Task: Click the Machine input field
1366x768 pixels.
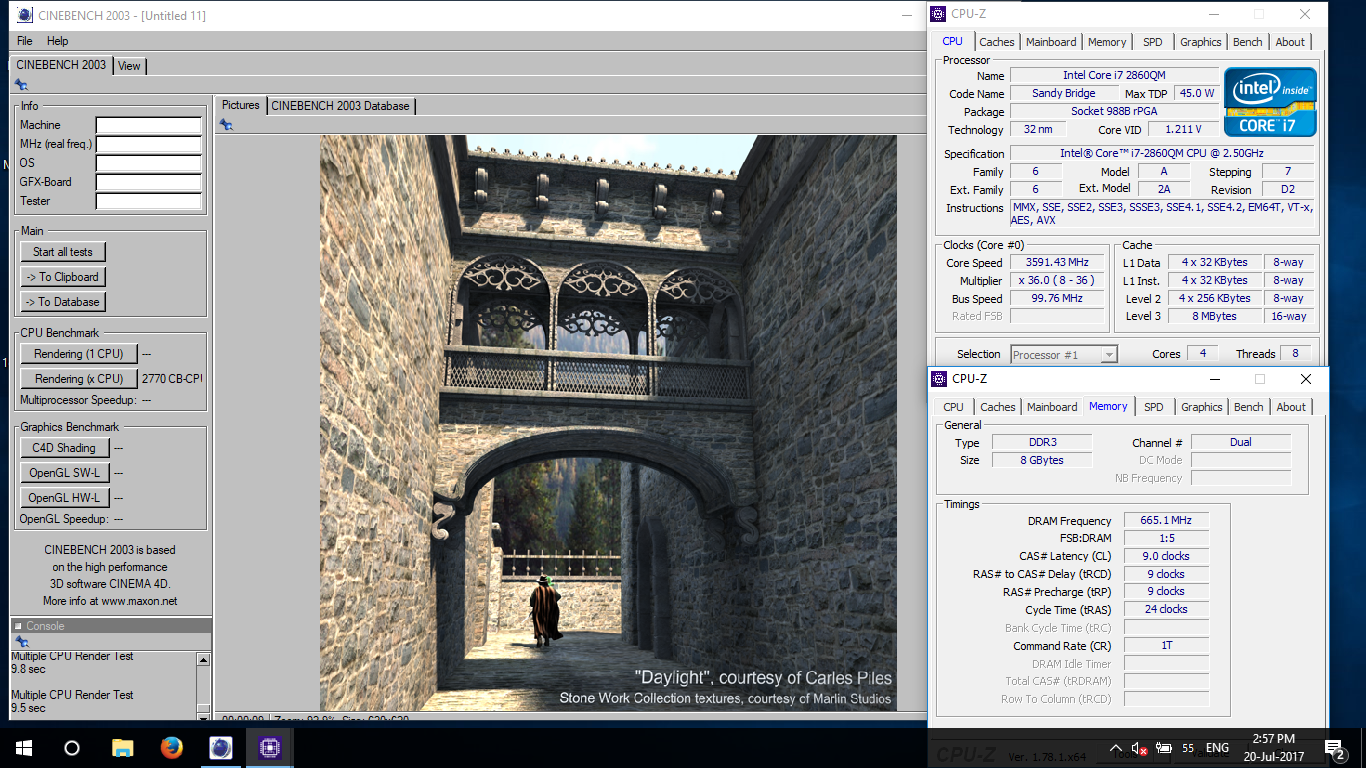Action: pos(149,125)
